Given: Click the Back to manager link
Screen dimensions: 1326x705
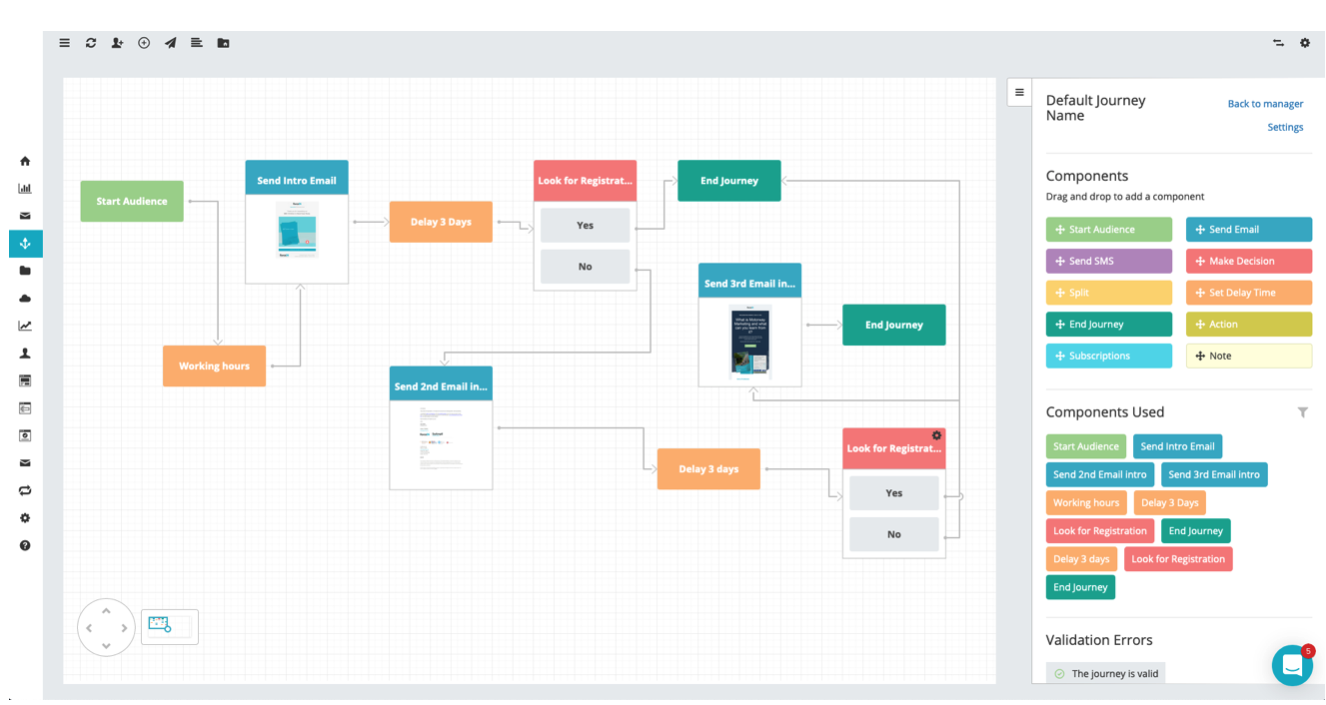Looking at the screenshot, I should [1265, 104].
